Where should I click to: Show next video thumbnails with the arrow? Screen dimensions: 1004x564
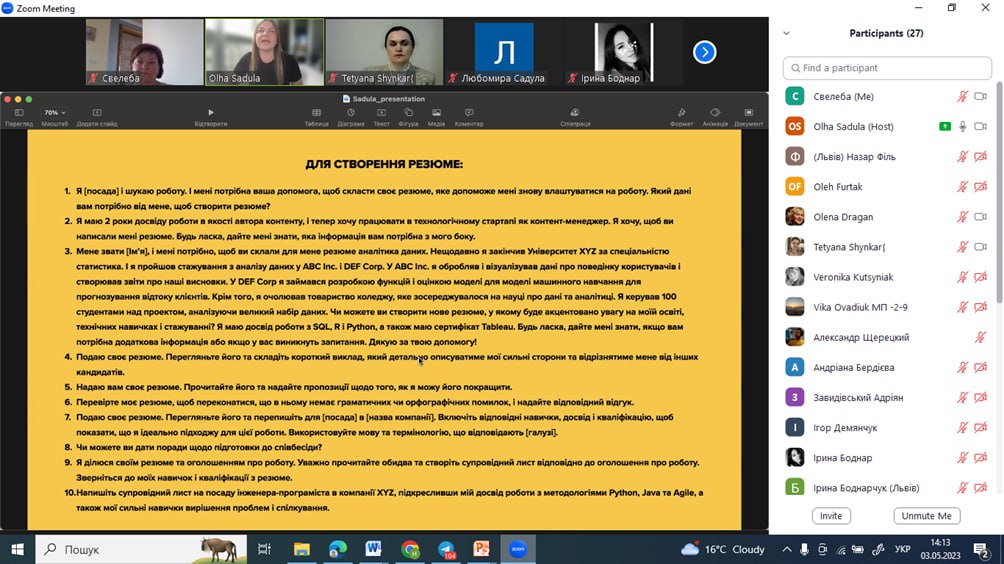705,51
